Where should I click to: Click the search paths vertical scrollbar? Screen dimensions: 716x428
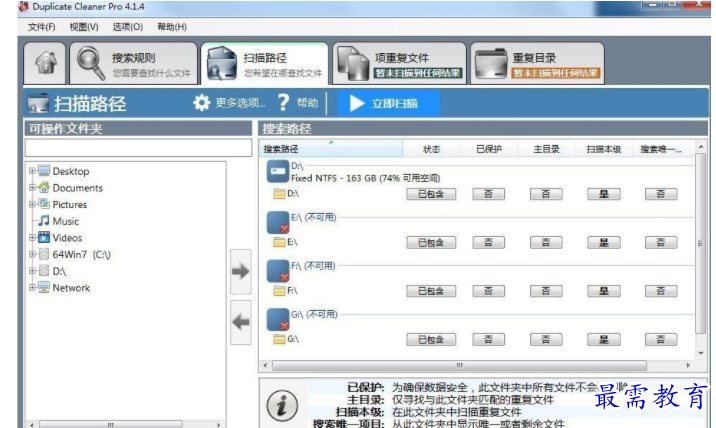pyautogui.click(x=700, y=243)
